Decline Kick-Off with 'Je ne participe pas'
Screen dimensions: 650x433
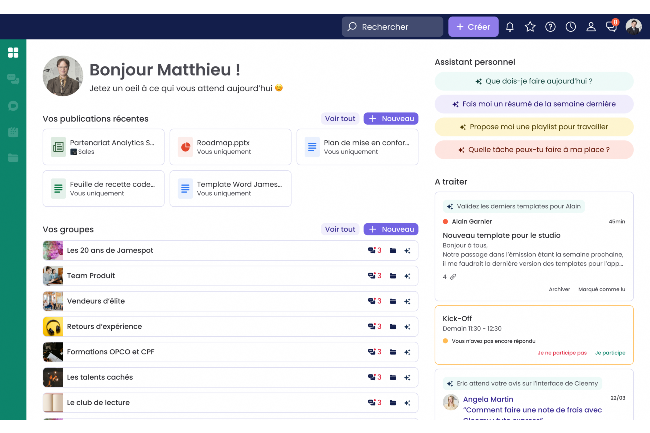coord(561,353)
